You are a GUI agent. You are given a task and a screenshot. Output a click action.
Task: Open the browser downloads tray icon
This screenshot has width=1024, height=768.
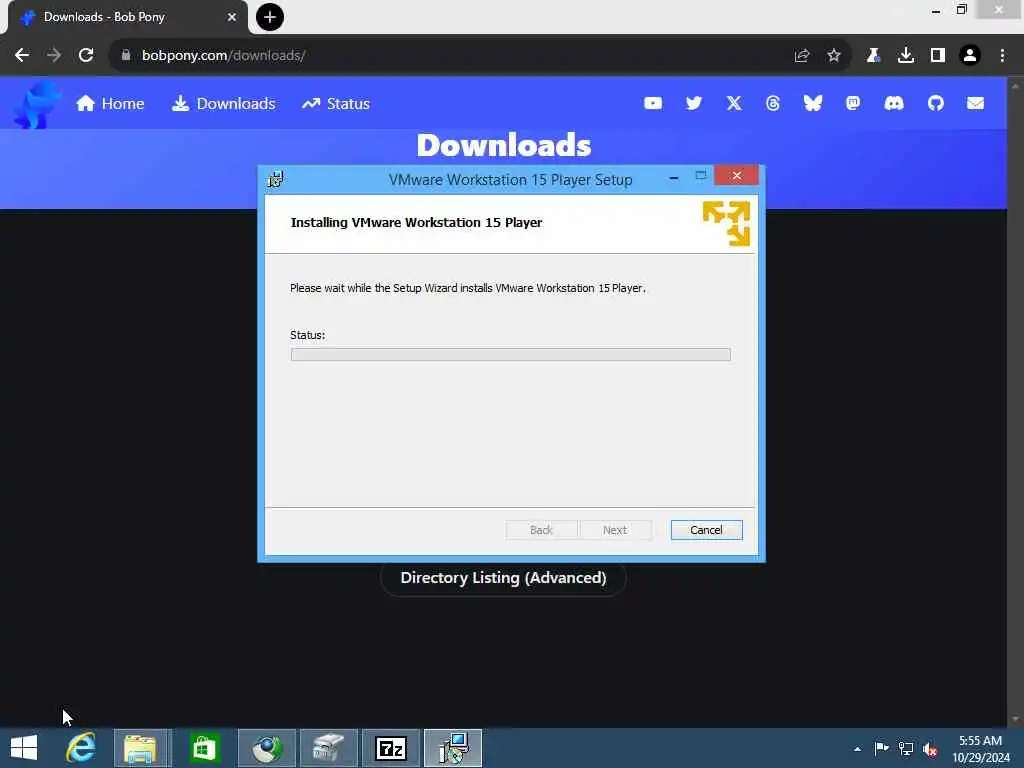click(x=906, y=56)
